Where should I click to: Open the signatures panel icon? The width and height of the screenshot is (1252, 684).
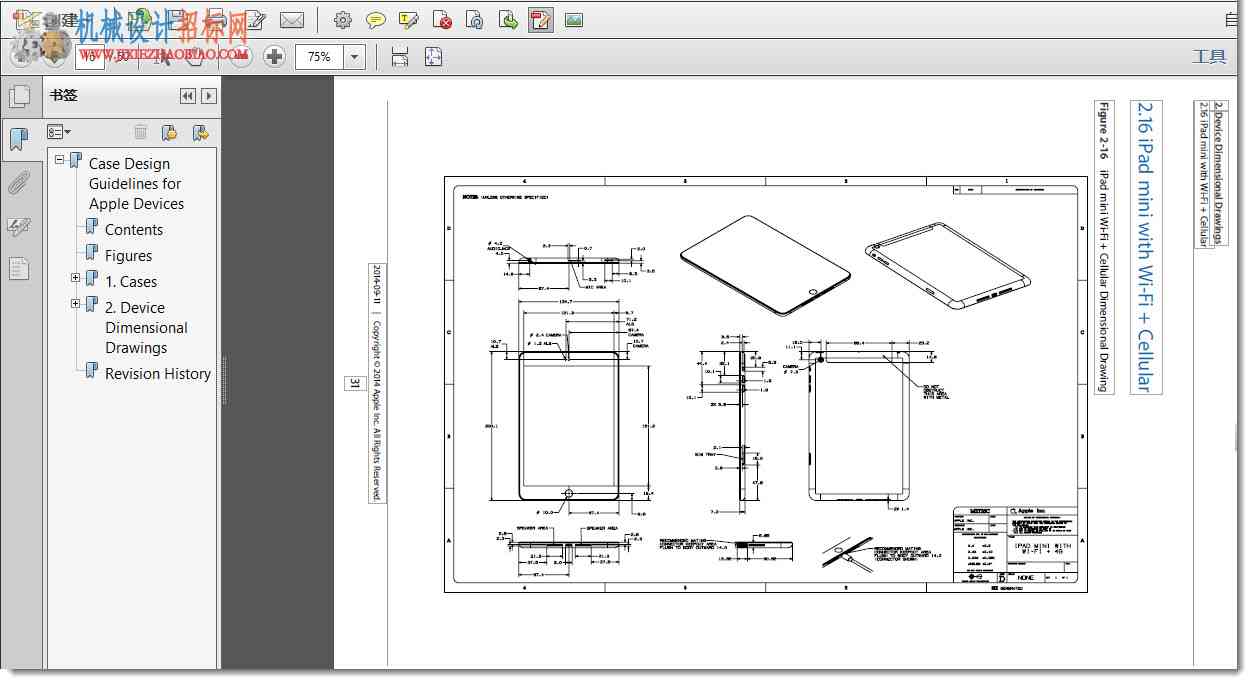pyautogui.click(x=19, y=226)
